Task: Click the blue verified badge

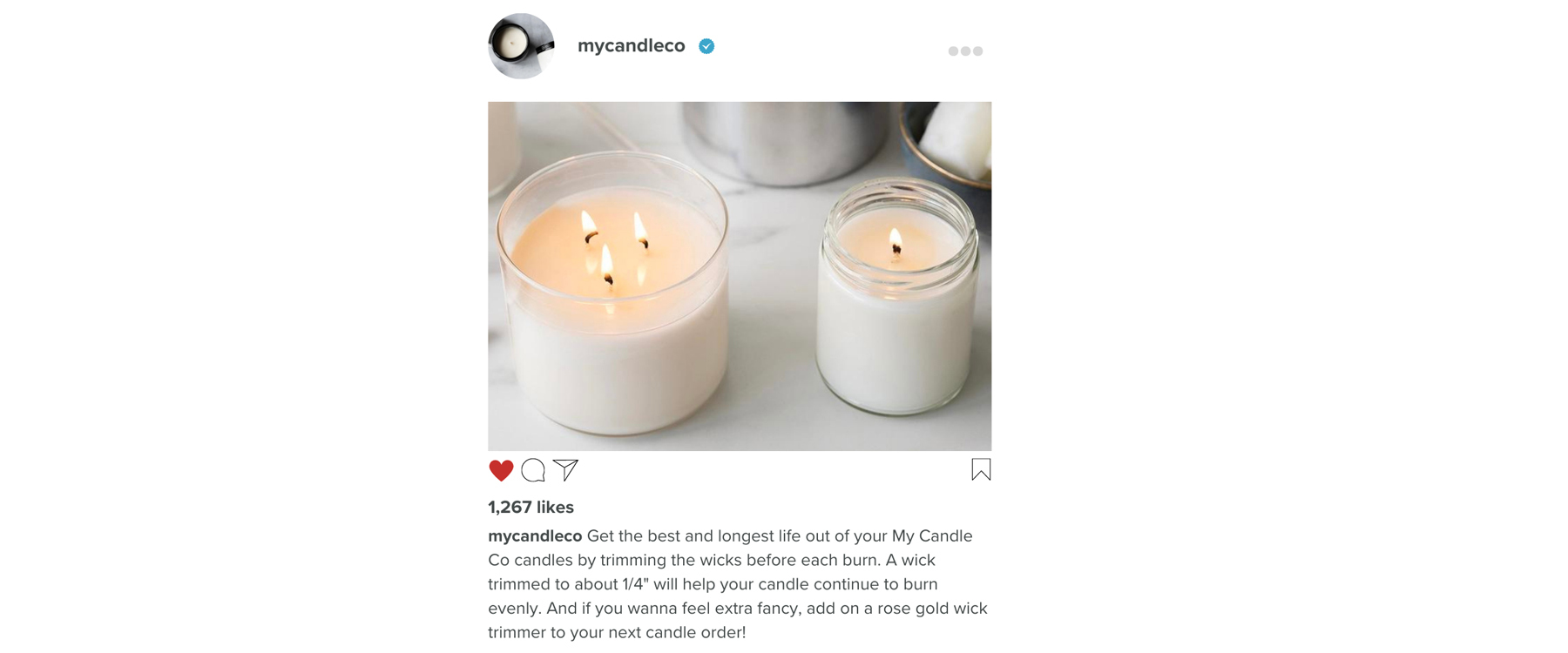Action: click(x=706, y=46)
